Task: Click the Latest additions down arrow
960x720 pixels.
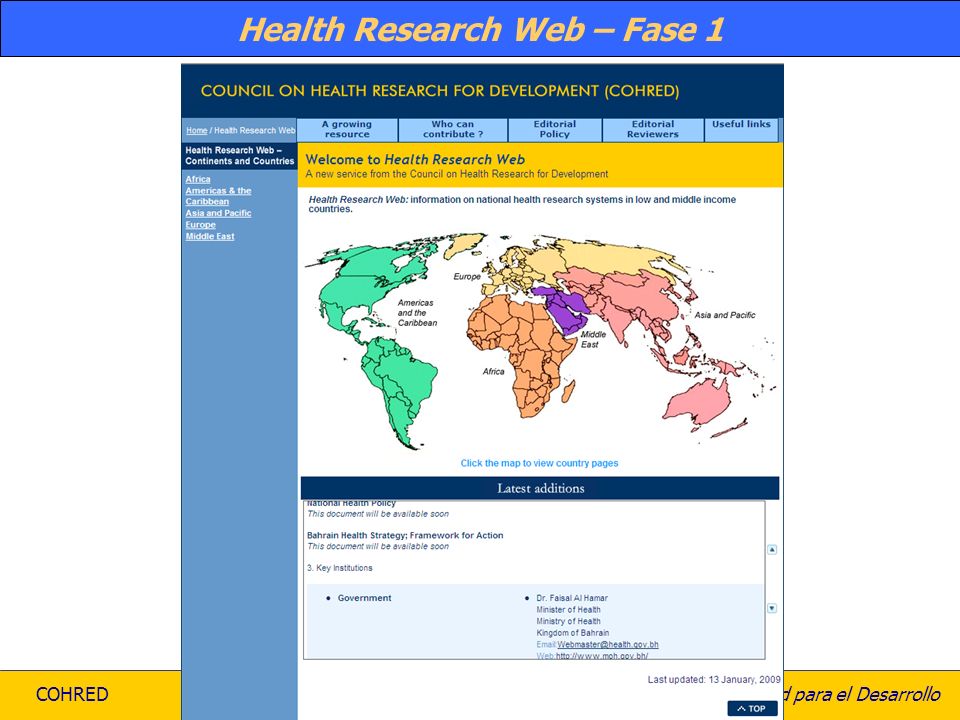Action: [x=772, y=609]
